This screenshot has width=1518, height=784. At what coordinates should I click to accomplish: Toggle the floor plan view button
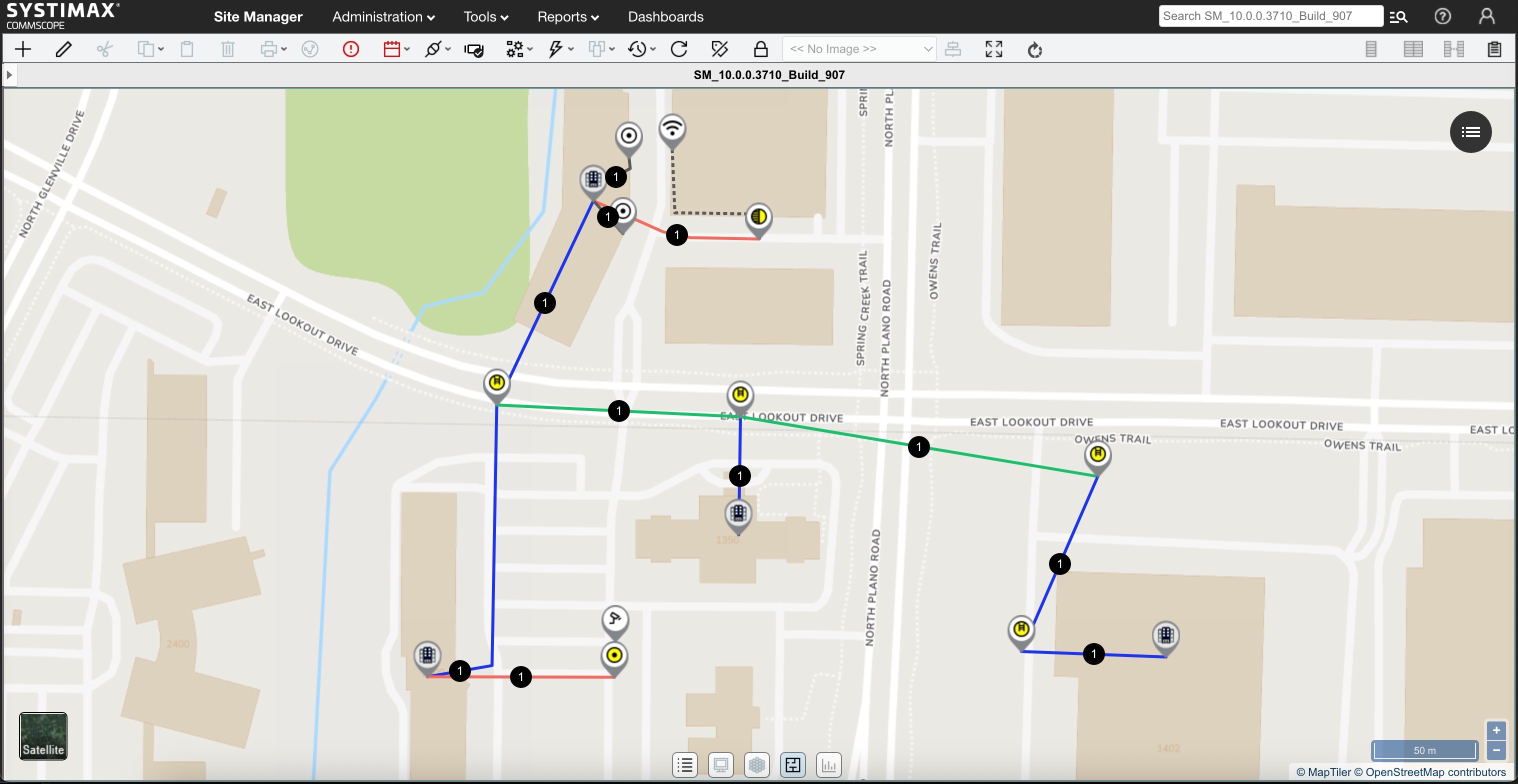click(x=792, y=765)
